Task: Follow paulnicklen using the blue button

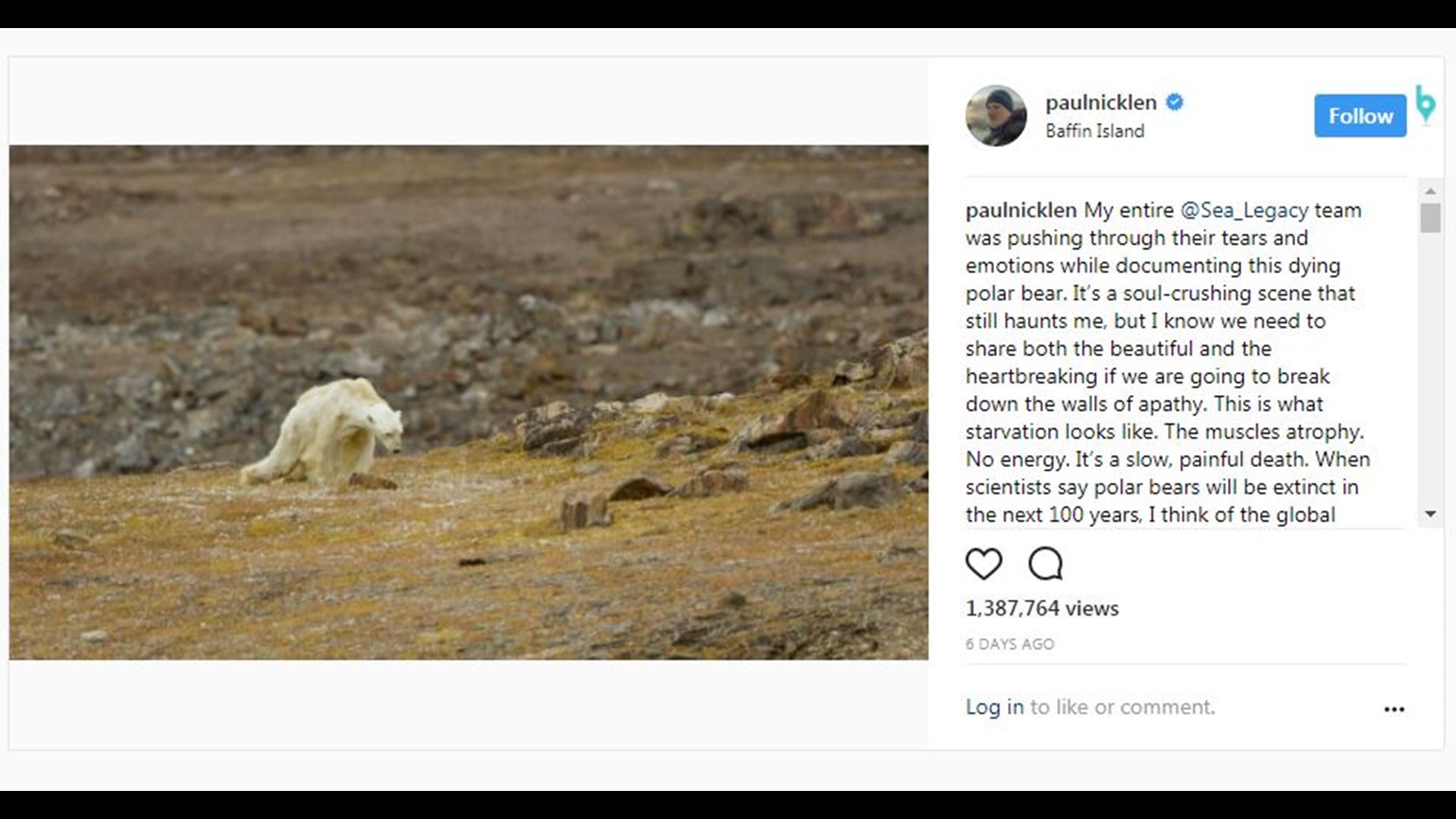Action: point(1360,115)
